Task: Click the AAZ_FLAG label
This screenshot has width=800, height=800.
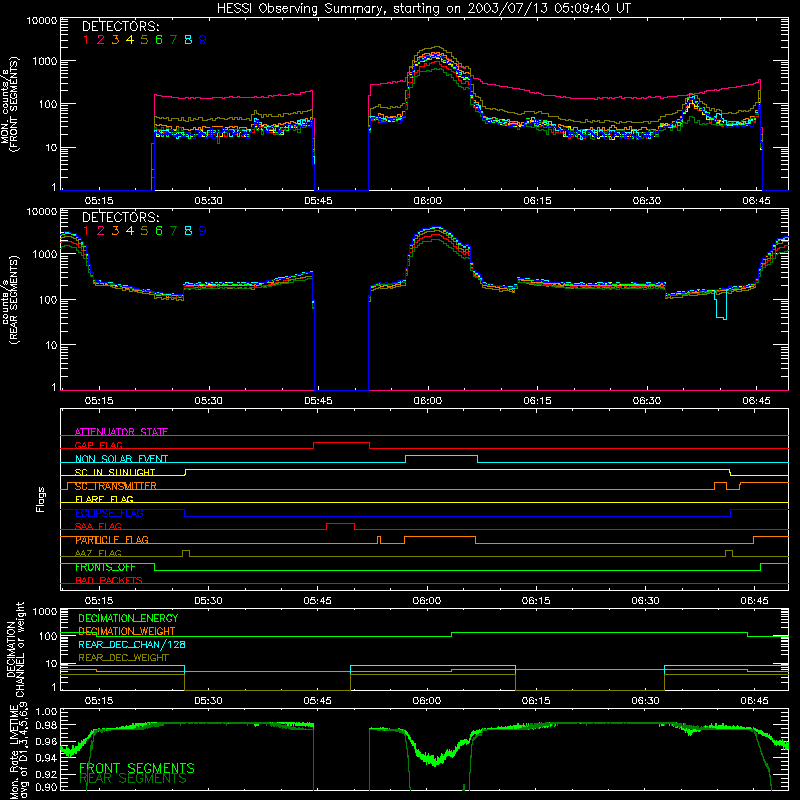Action: tap(98, 553)
